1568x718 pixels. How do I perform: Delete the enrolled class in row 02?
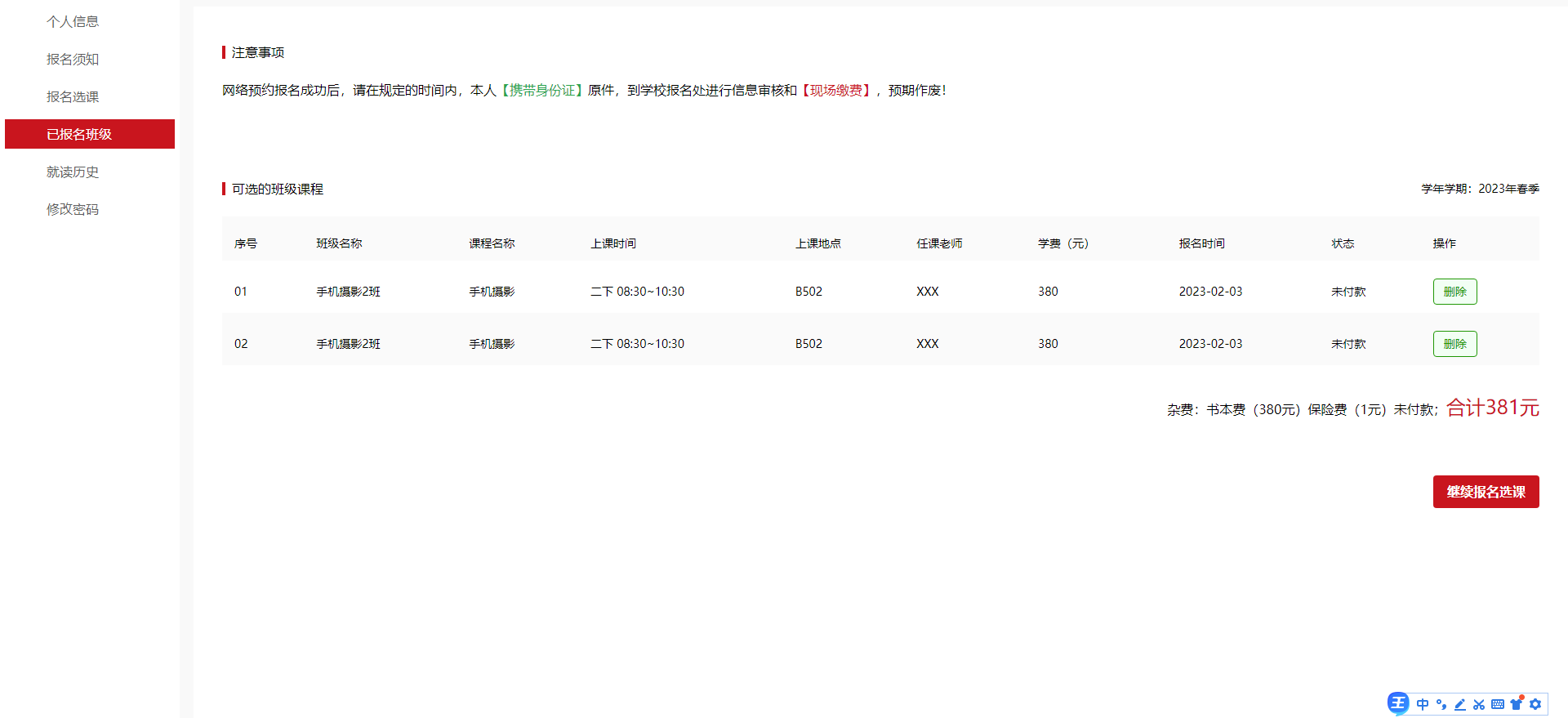coord(1454,344)
